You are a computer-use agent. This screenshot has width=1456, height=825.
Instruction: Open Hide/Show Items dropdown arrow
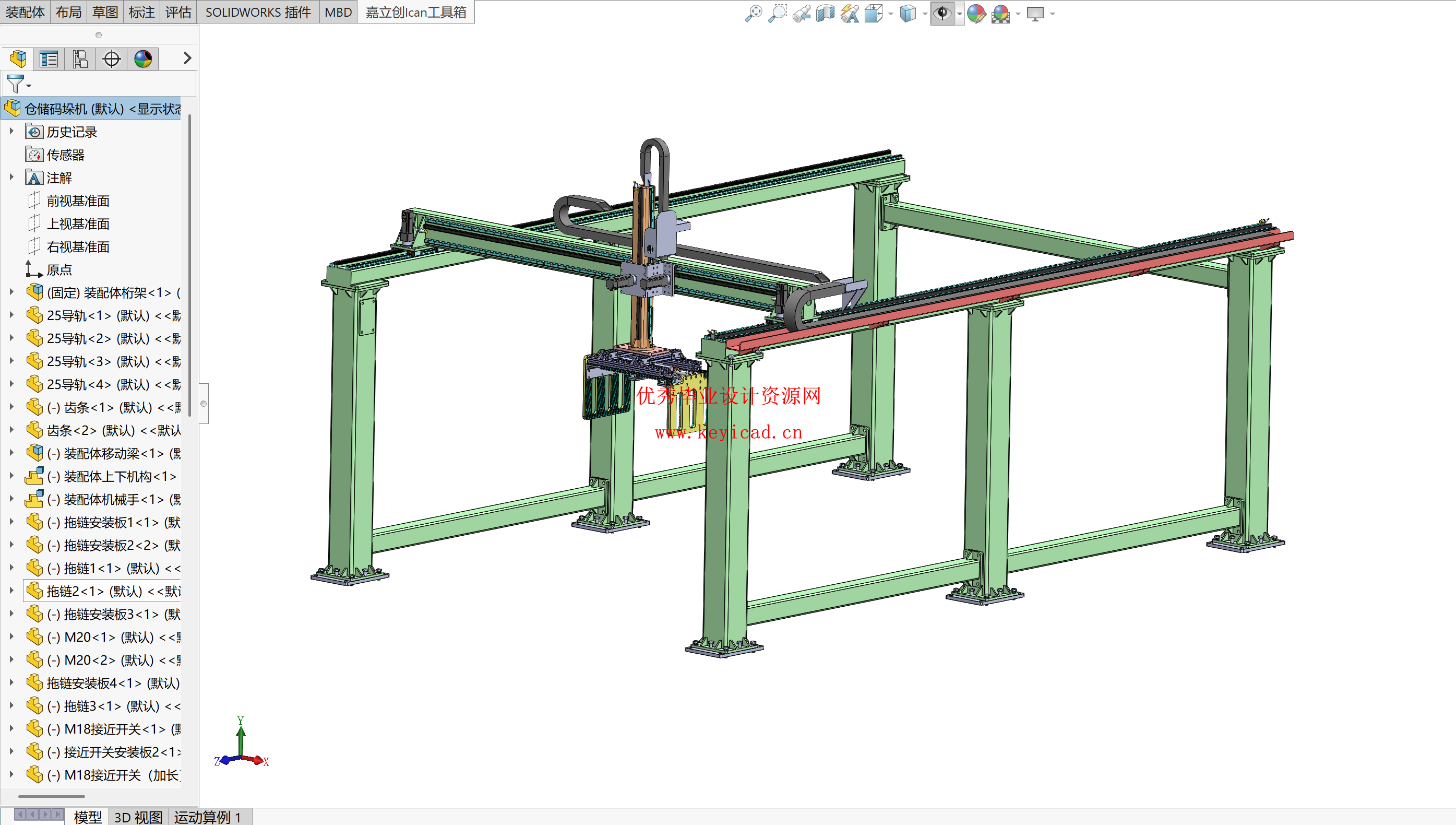tap(959, 14)
